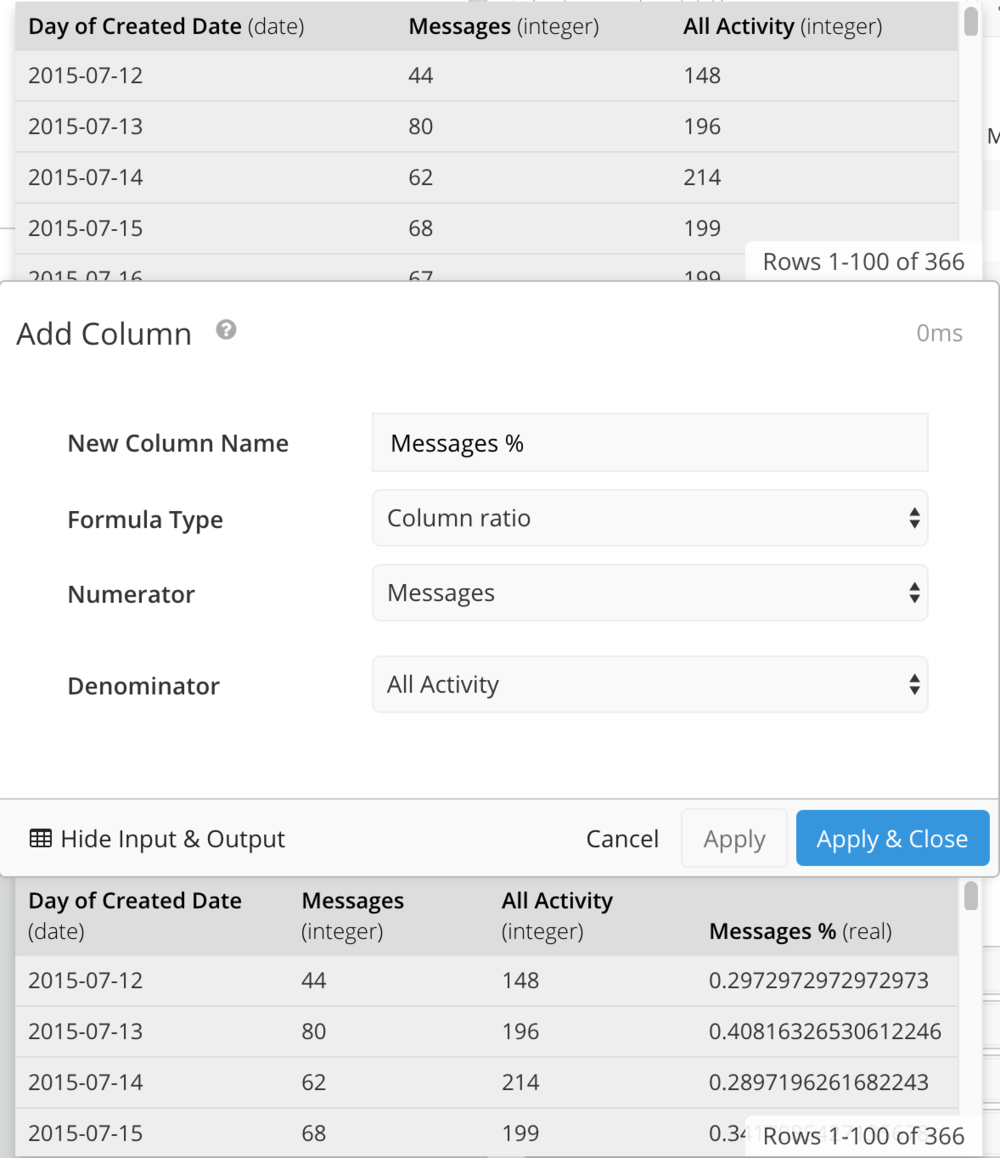Click the 2015-07-14 cell in the input table
The image size is (1000, 1158).
[x=86, y=177]
